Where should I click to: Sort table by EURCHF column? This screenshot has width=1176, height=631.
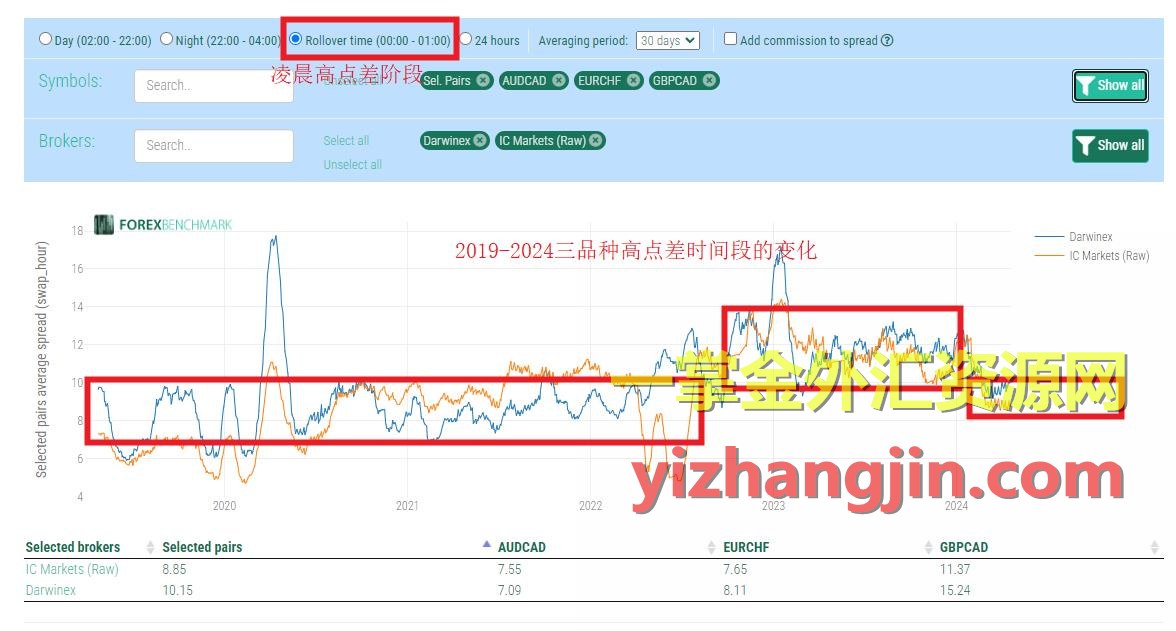click(x=746, y=547)
